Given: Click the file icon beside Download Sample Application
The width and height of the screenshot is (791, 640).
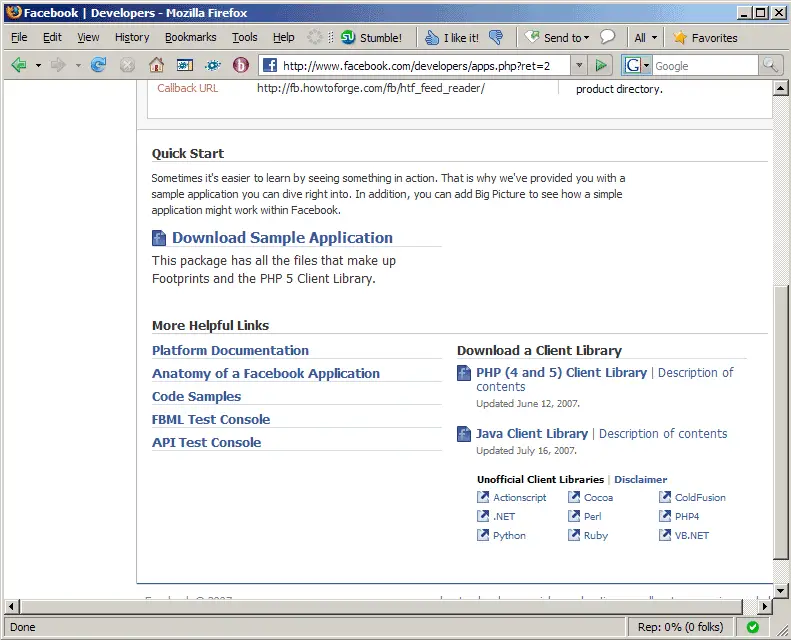Looking at the screenshot, I should click(x=159, y=238).
